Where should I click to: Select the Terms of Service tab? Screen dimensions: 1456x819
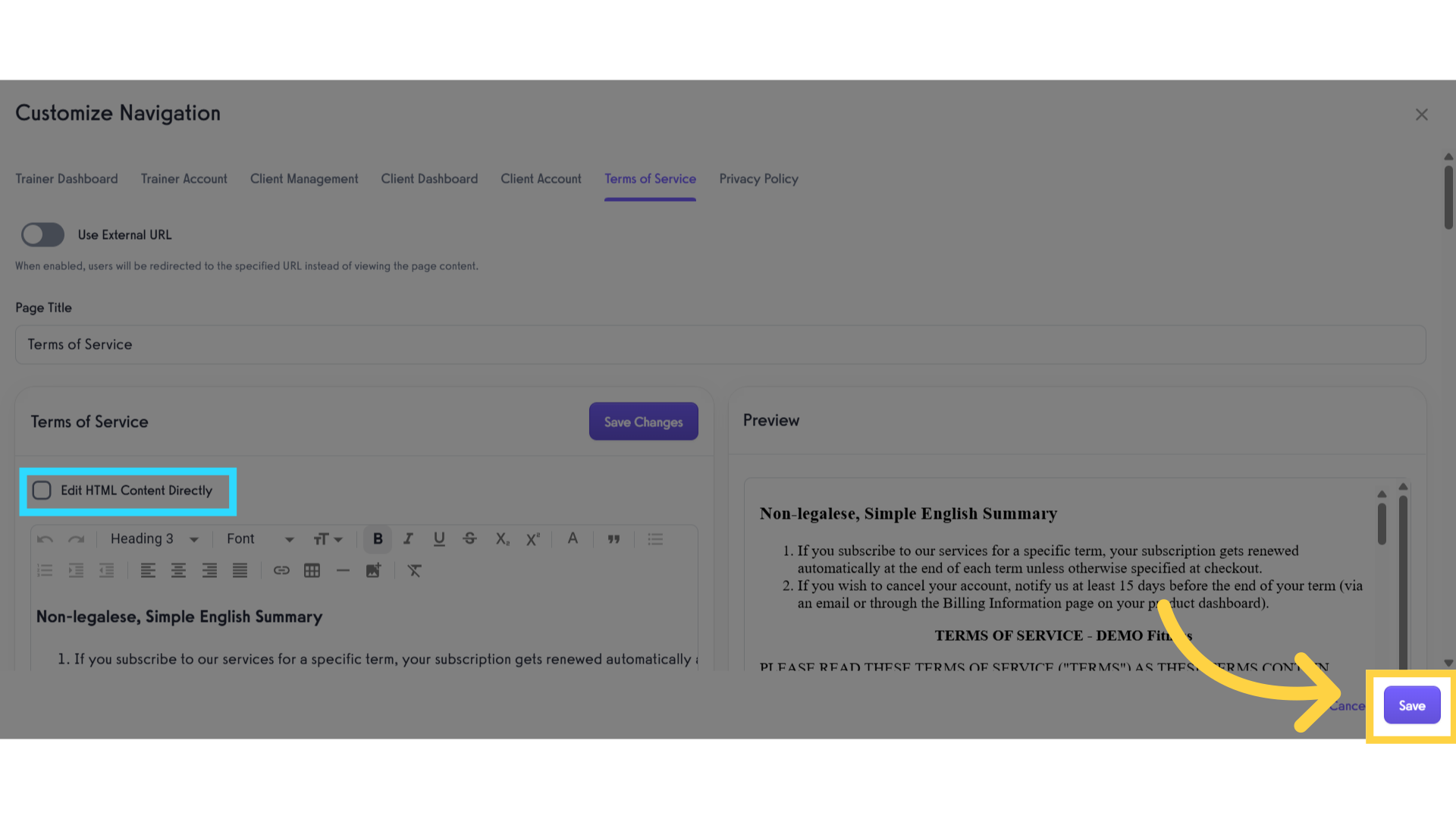(650, 179)
